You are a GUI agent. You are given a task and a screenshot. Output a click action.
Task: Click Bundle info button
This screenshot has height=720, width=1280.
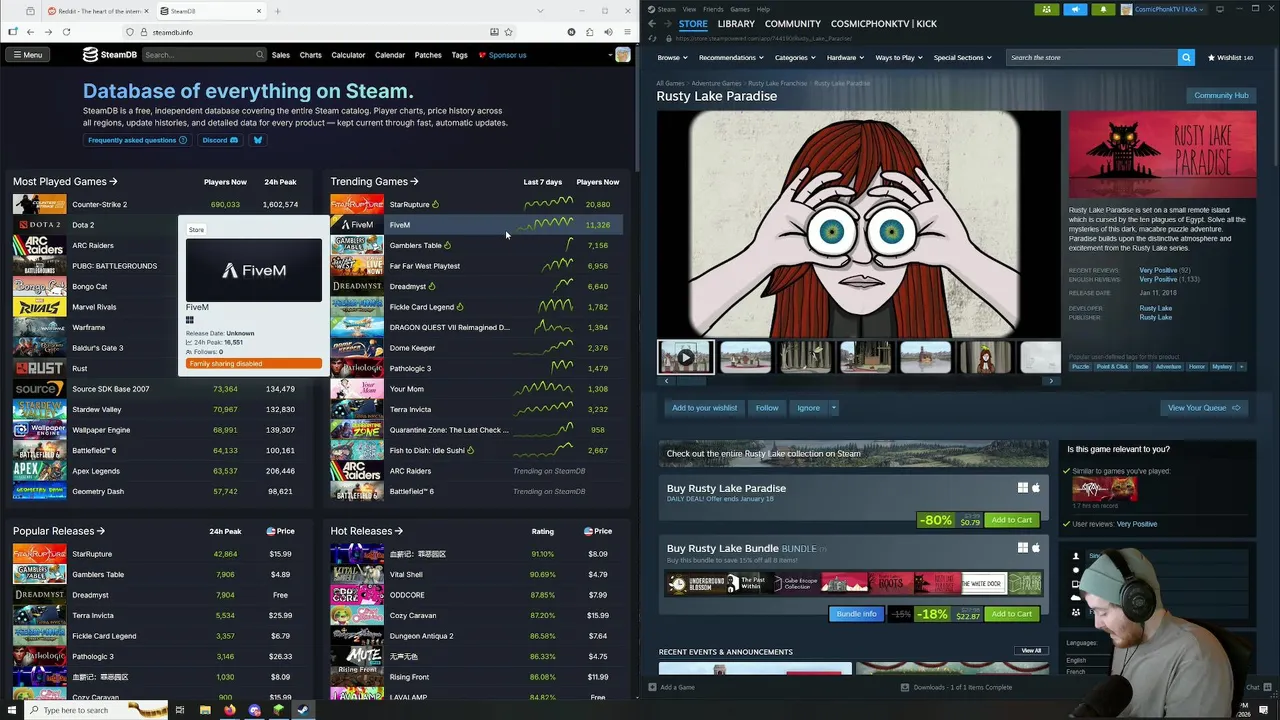pyautogui.click(x=856, y=614)
